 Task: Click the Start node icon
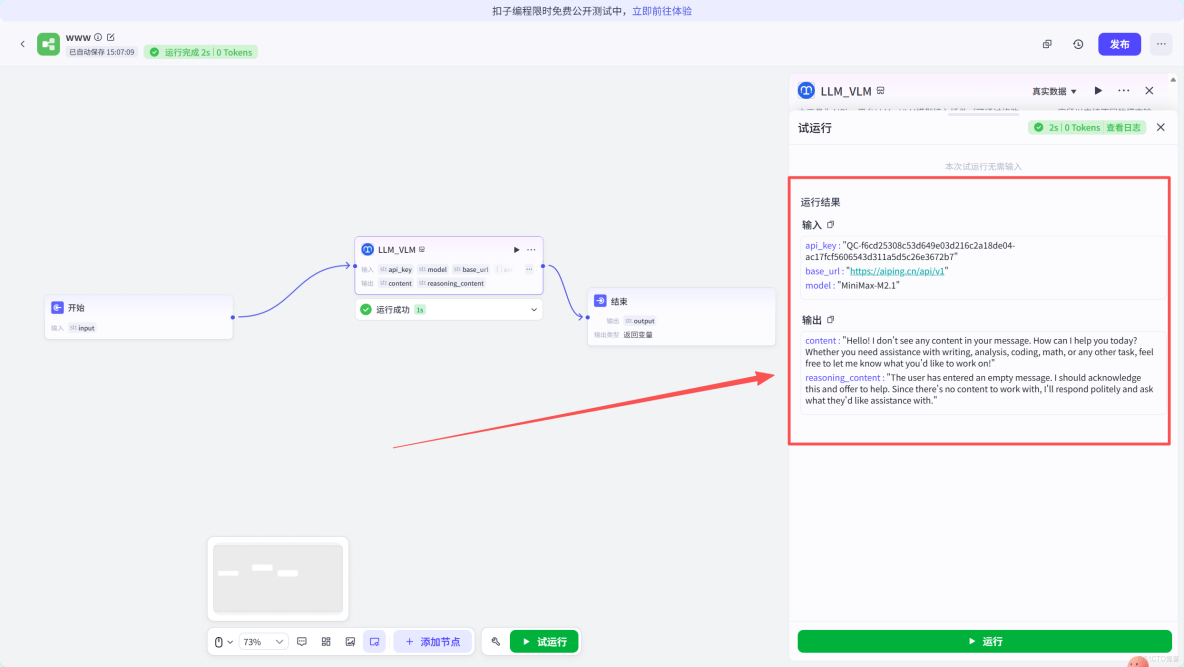(57, 307)
